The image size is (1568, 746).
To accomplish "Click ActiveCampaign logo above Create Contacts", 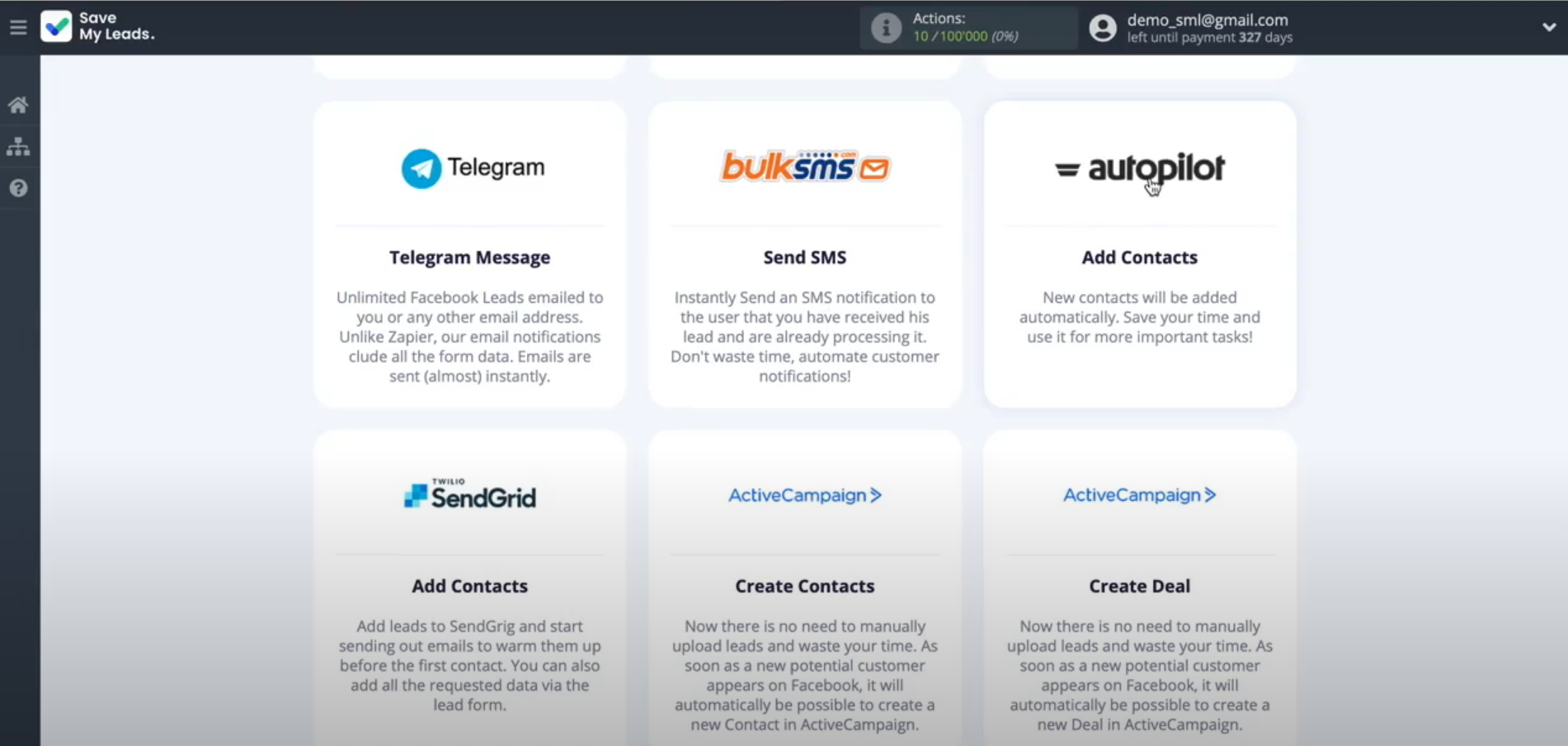I will 805,495.
